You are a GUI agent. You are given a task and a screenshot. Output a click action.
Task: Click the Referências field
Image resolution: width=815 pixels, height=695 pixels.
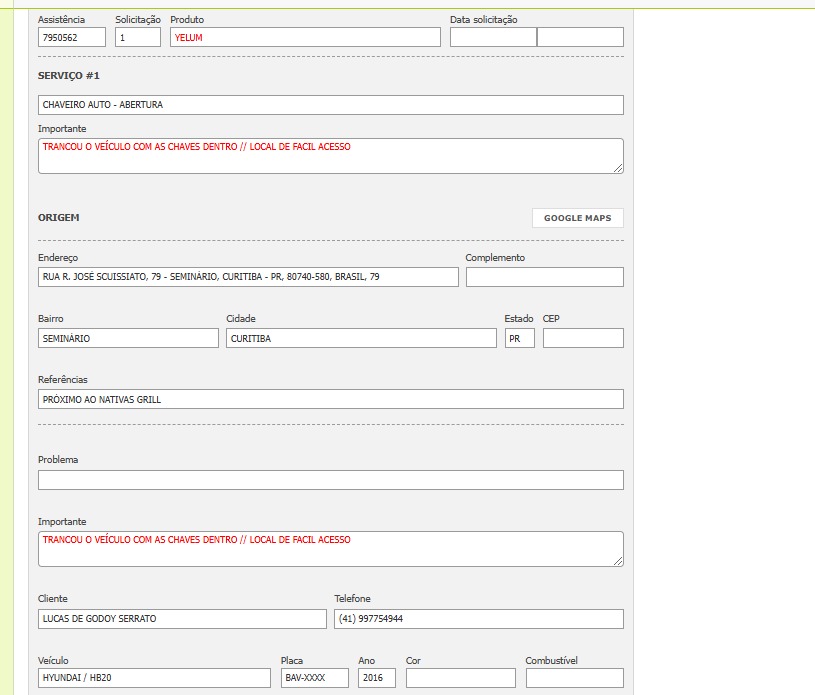pyautogui.click(x=330, y=399)
